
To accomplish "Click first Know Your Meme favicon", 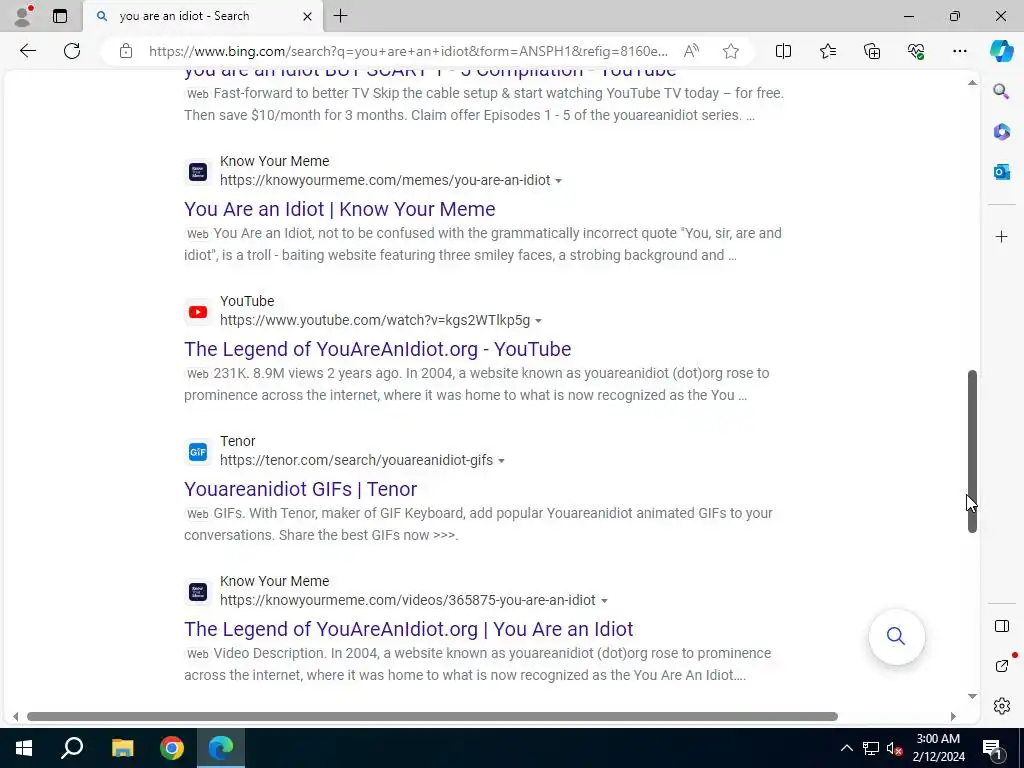I will coord(198,172).
